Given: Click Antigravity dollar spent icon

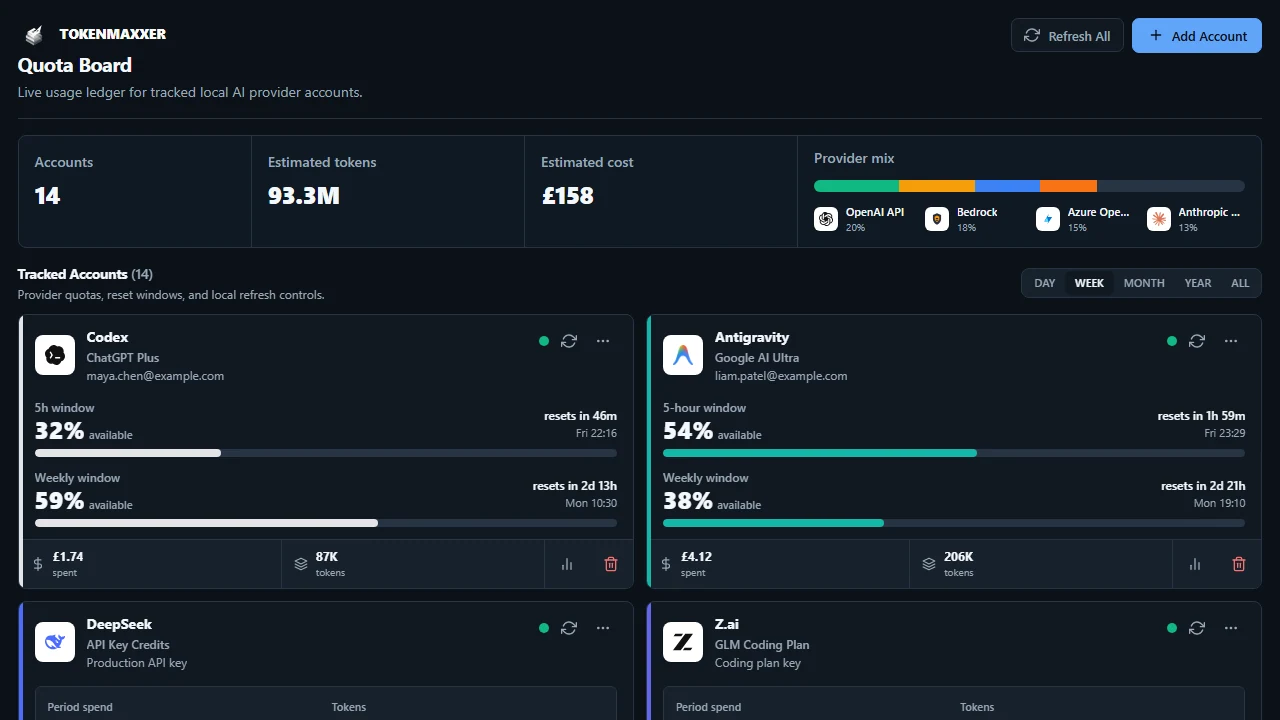Looking at the screenshot, I should (x=666, y=564).
